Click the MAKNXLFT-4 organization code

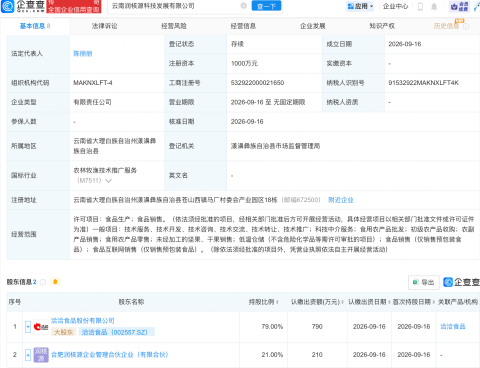click(x=93, y=83)
